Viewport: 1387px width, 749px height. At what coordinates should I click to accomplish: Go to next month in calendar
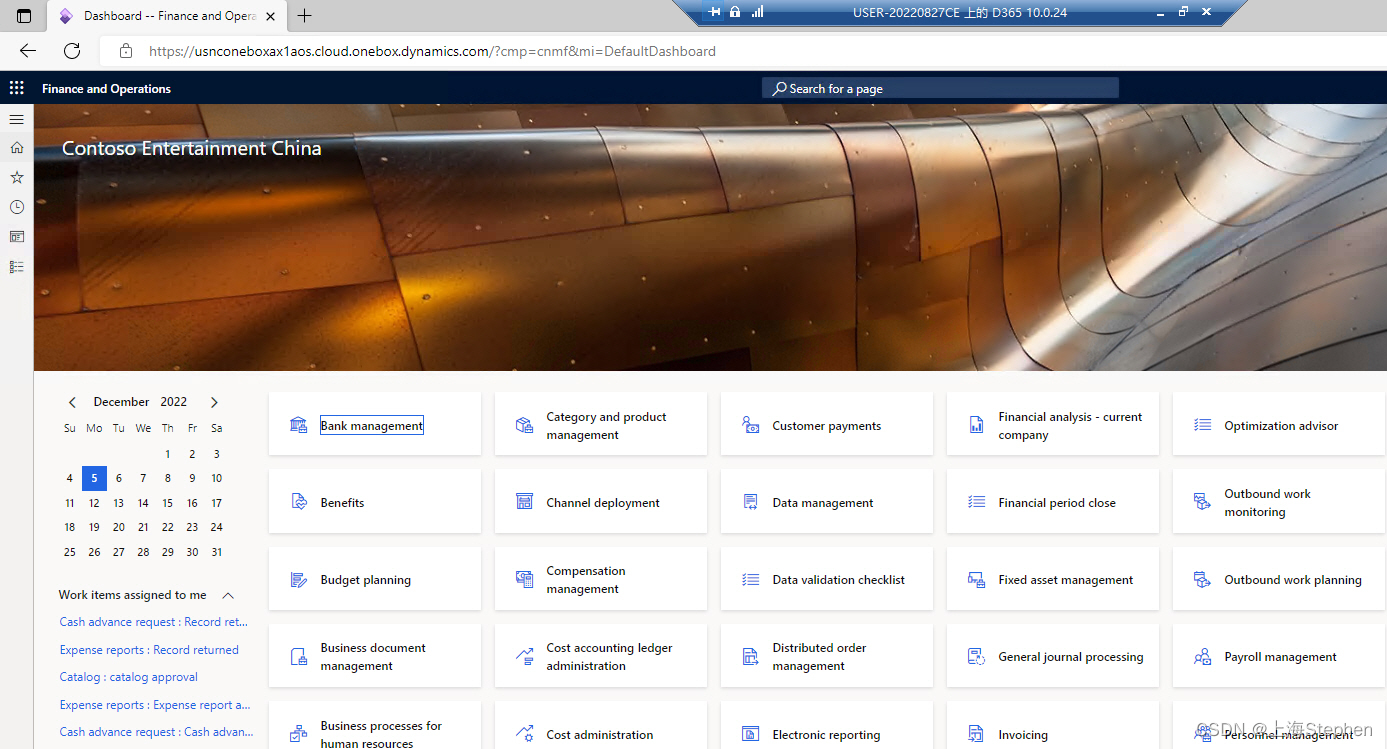coord(214,402)
